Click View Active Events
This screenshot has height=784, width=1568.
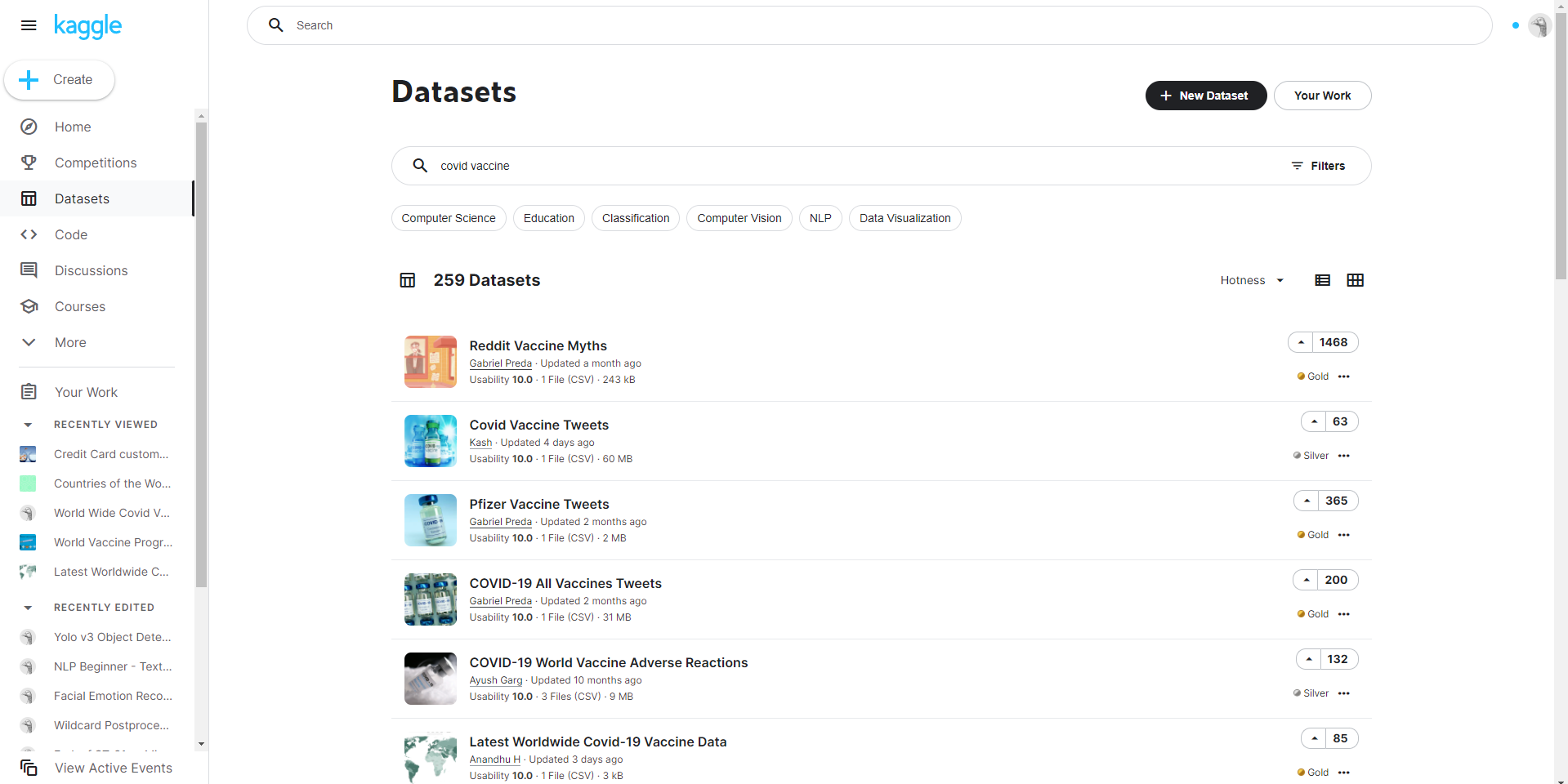coord(96,768)
